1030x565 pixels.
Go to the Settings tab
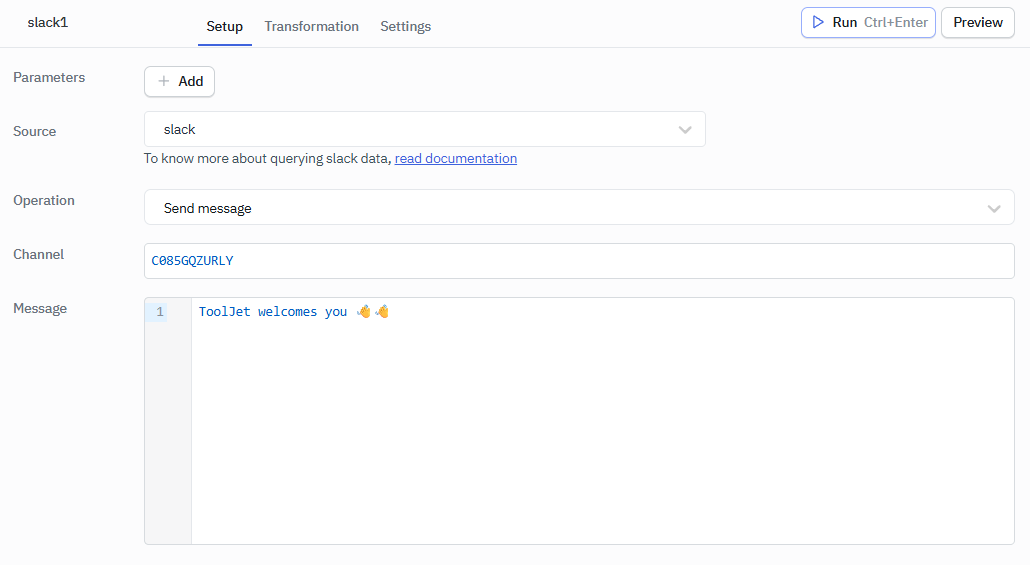(405, 26)
